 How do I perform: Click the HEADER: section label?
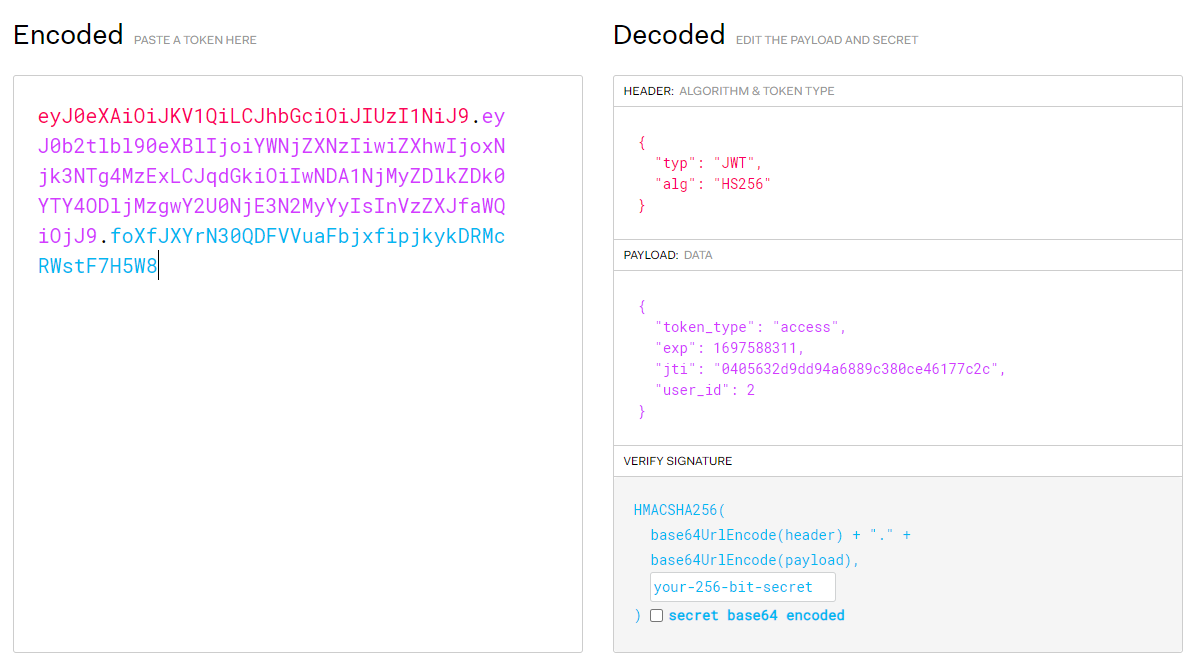(x=648, y=91)
